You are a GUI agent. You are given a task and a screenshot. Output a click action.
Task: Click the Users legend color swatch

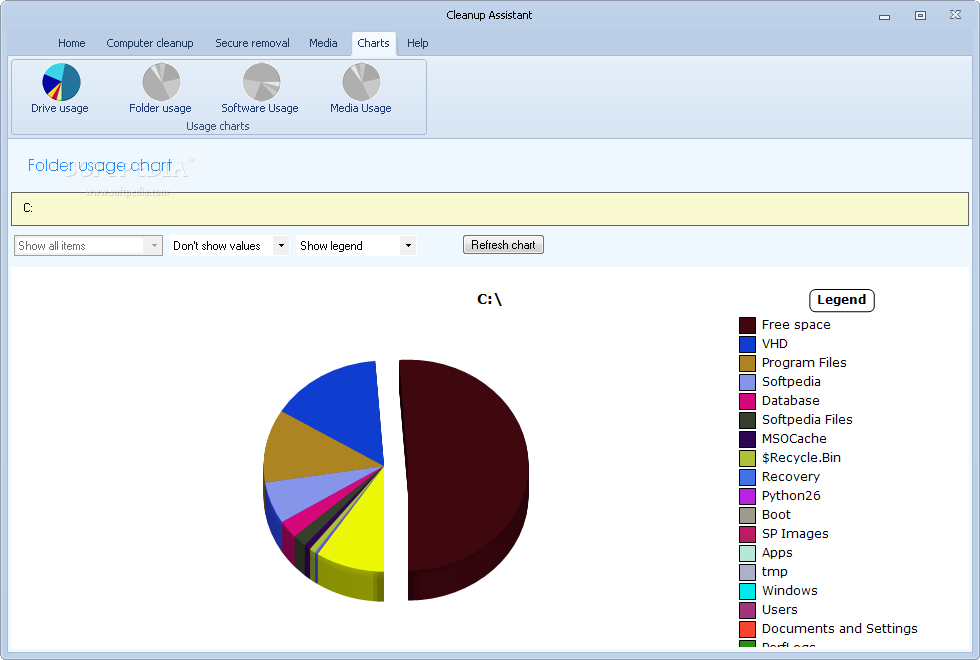748,610
